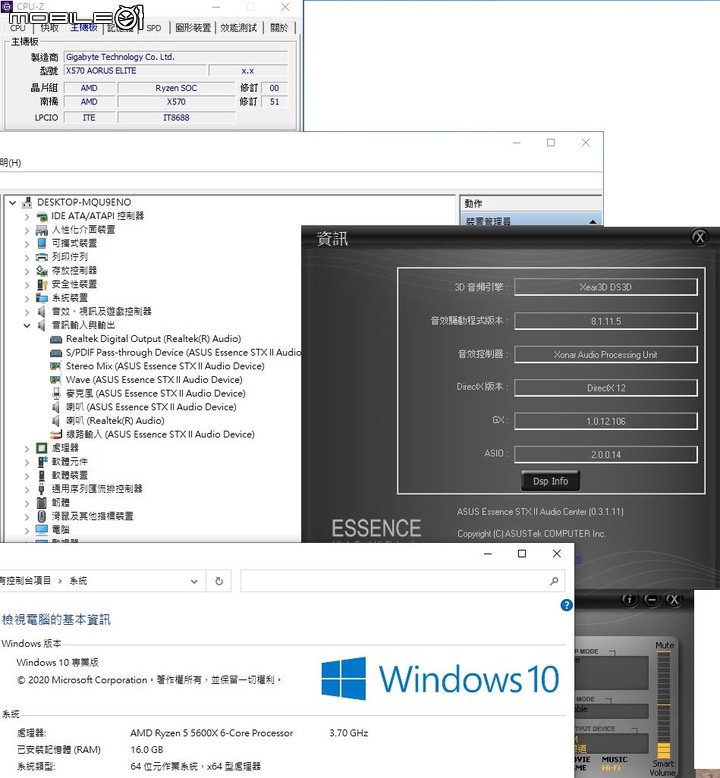Image resolution: width=720 pixels, height=778 pixels.
Task: Click the Dsp Info button
Action: pos(550,481)
